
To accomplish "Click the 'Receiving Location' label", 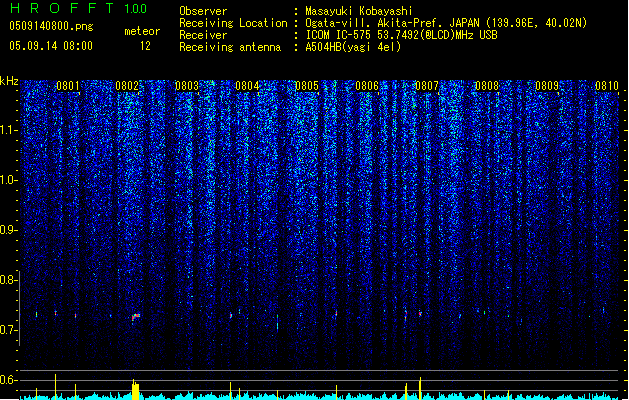I will tap(233, 23).
